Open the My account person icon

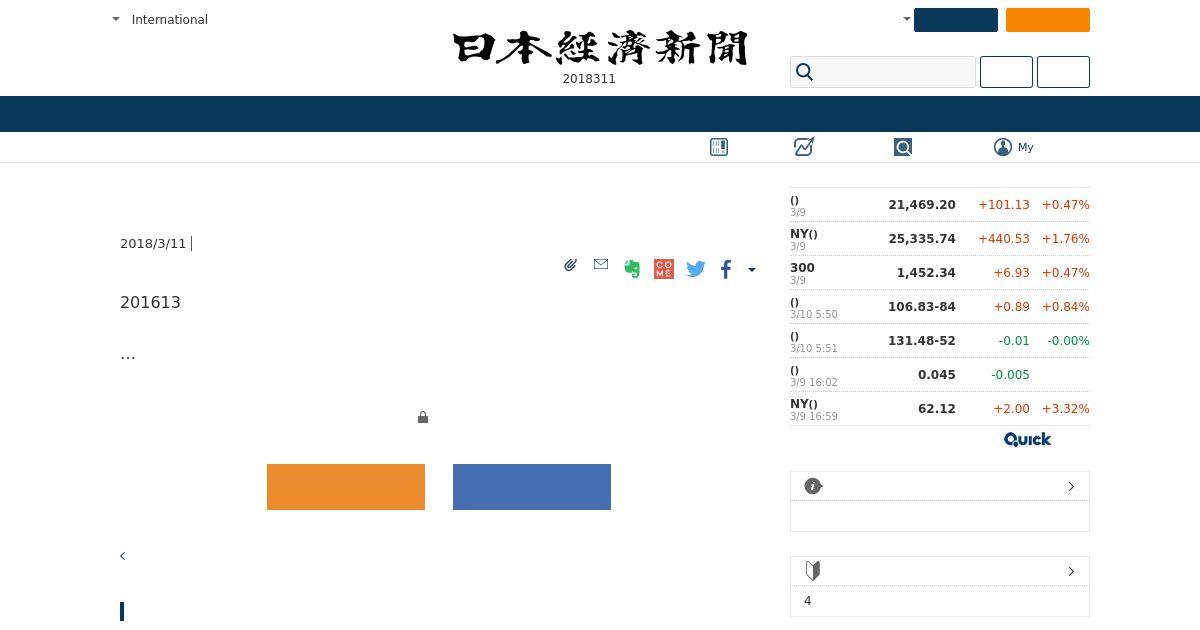tap(1003, 147)
